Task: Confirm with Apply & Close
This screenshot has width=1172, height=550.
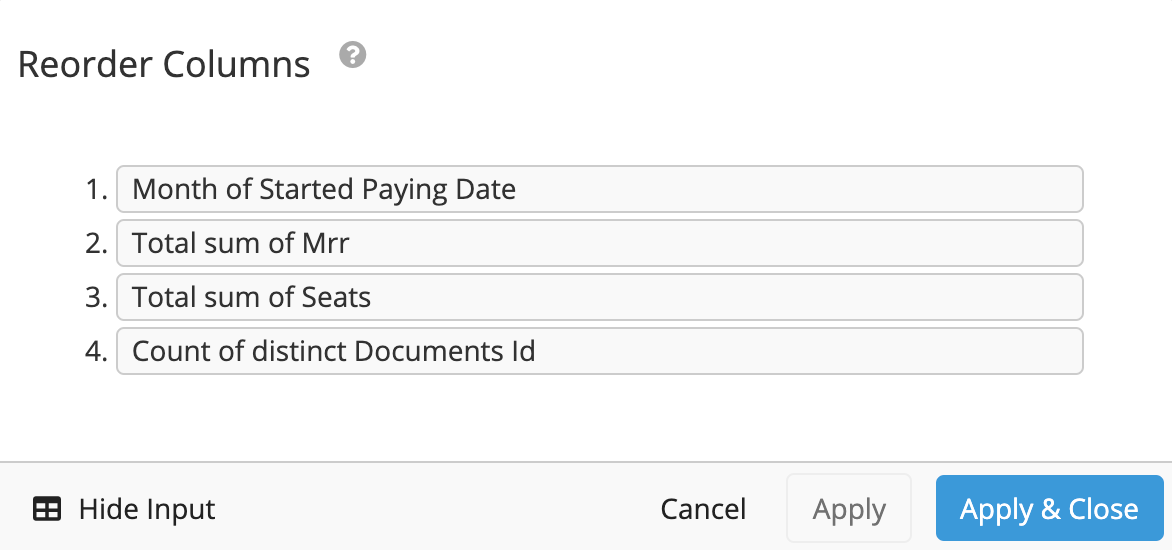Action: pyautogui.click(x=1049, y=508)
